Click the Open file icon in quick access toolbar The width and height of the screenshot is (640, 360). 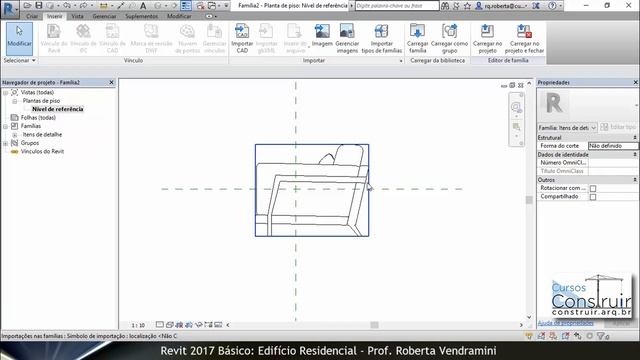pyautogui.click(x=27, y=6)
